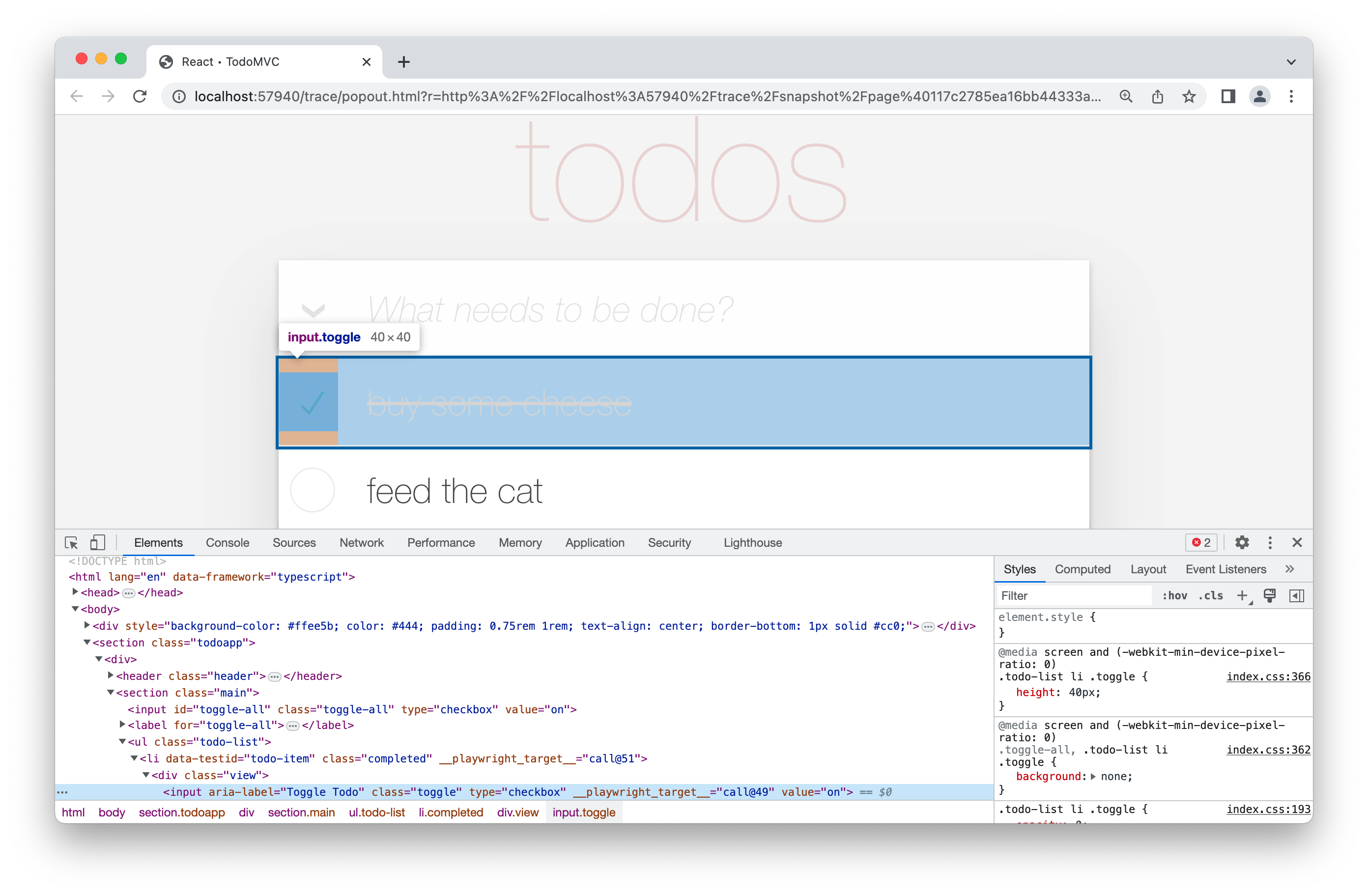
Task: Click the address bar URL
Action: click(x=647, y=97)
